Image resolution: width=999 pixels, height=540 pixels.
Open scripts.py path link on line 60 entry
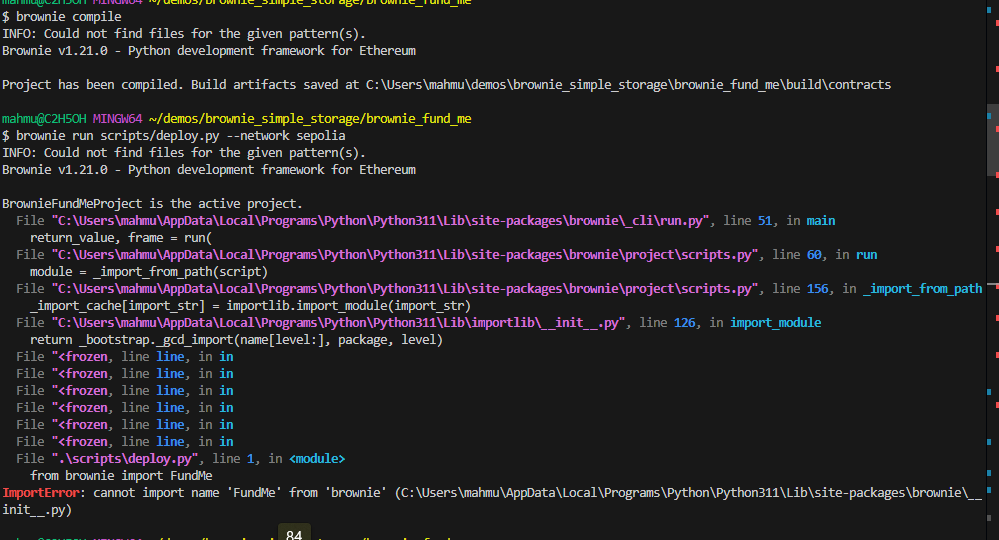[405, 255]
